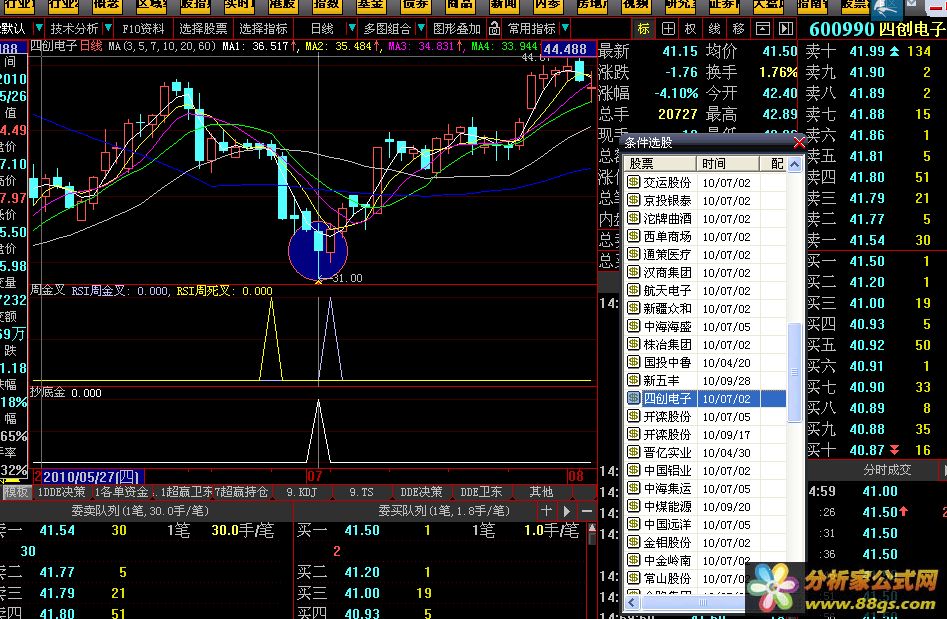
Task: Click the 选择股票 toolbar button
Action: click(204, 28)
